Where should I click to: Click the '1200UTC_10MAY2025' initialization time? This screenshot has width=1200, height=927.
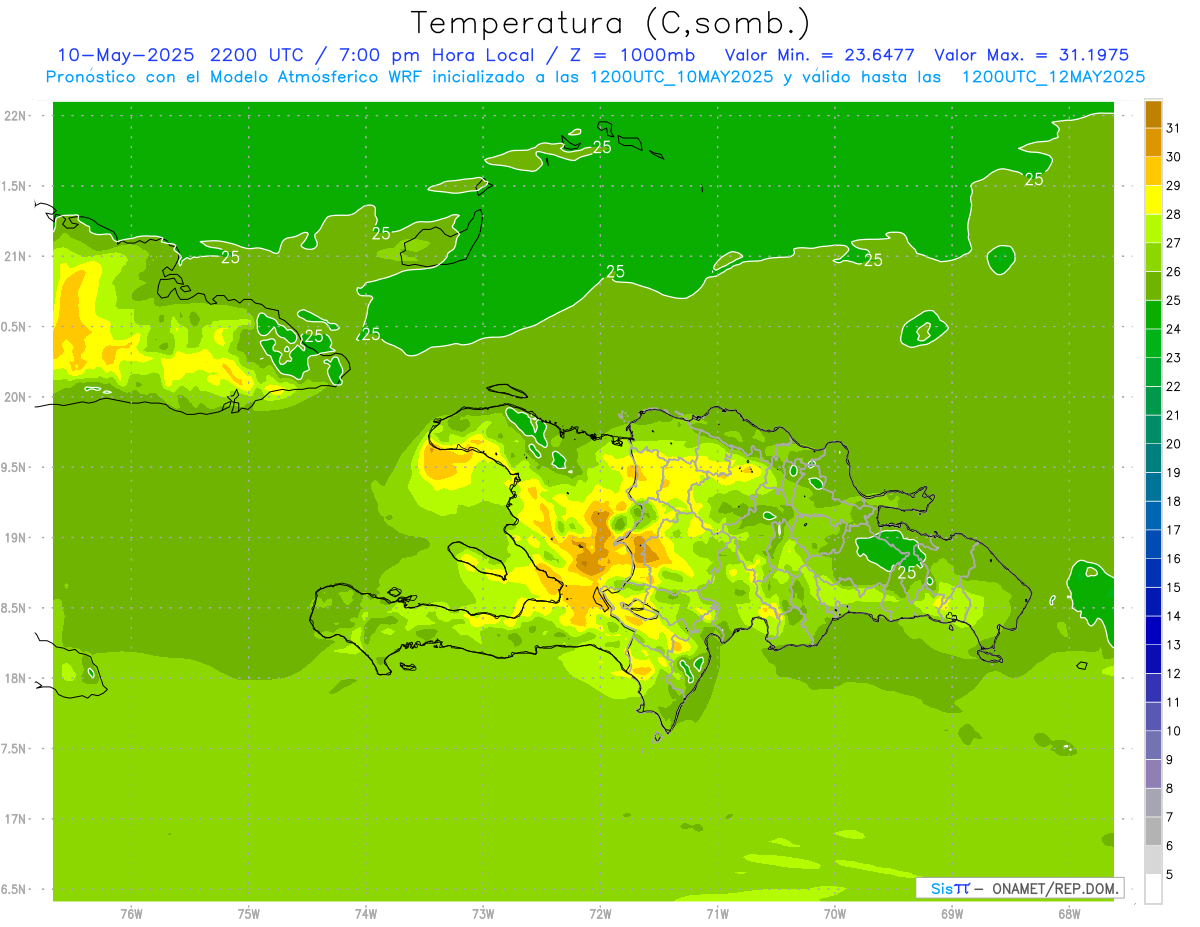(x=682, y=76)
